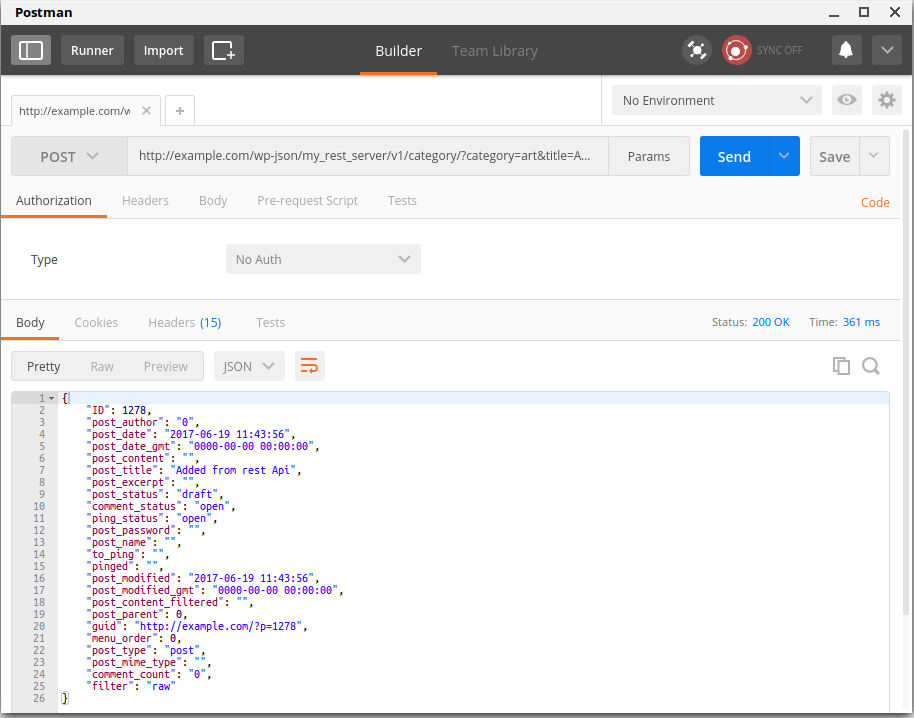Open the notifications bell
914x718 pixels.
point(846,49)
